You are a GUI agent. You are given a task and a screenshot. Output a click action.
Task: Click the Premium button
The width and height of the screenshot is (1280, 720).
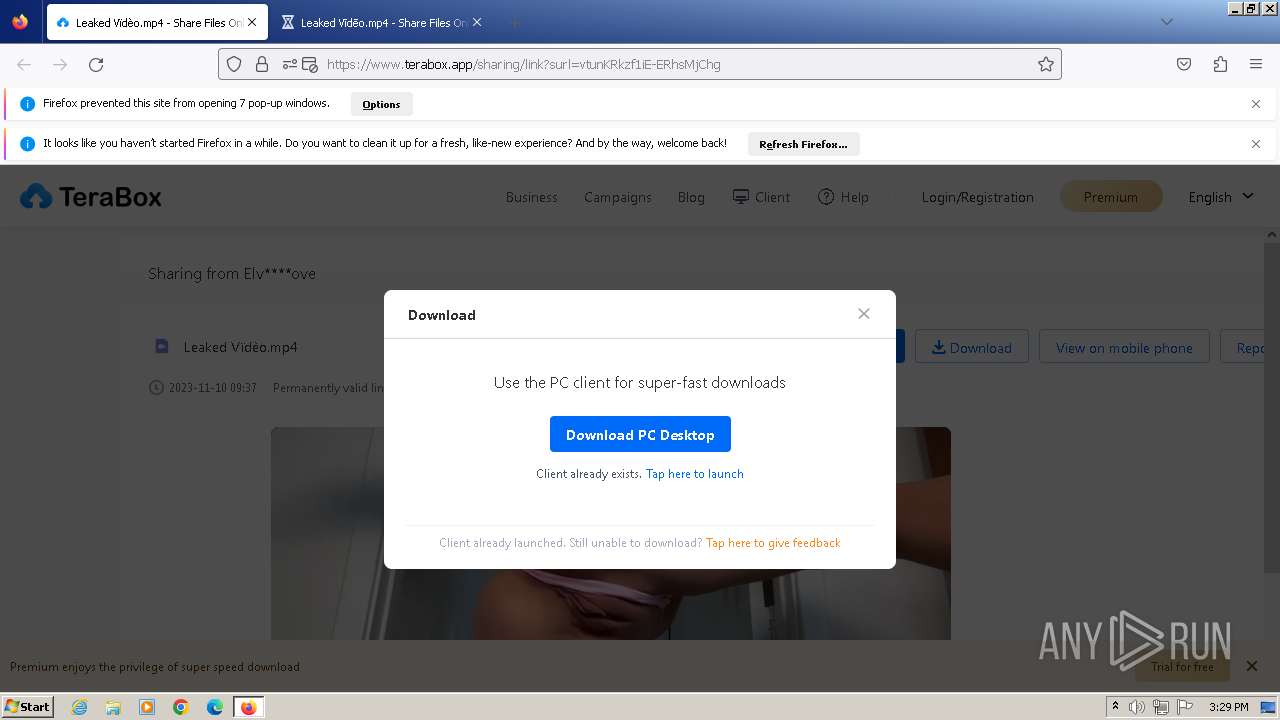[x=1111, y=197]
